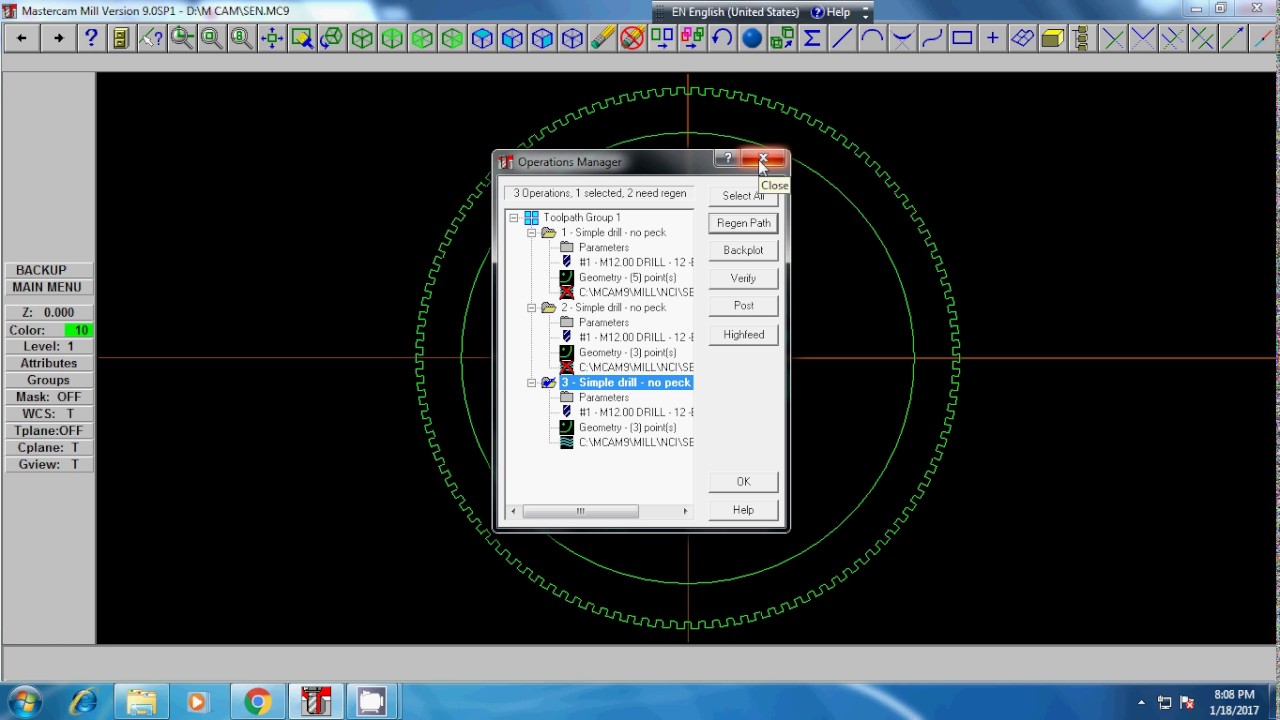The image size is (1280, 720).
Task: Click the Post button
Action: pyautogui.click(x=743, y=305)
